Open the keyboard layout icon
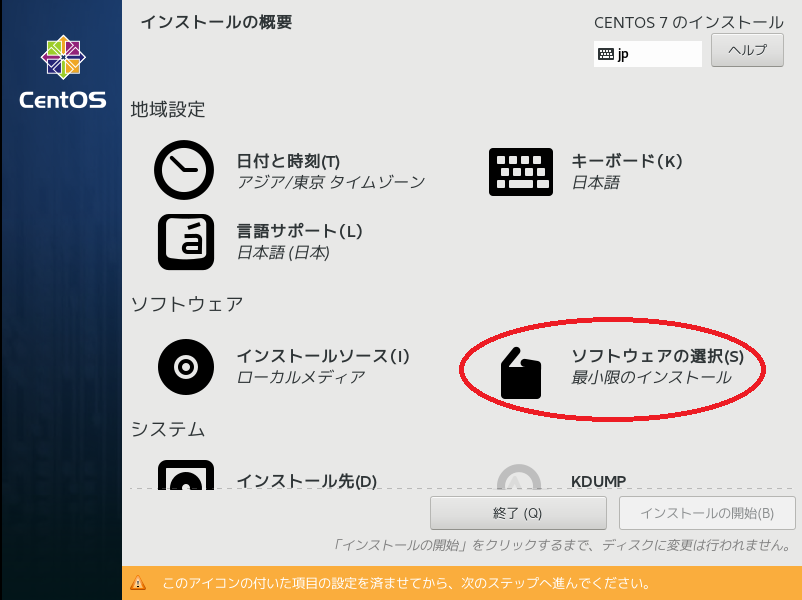The image size is (802, 600). (521, 172)
